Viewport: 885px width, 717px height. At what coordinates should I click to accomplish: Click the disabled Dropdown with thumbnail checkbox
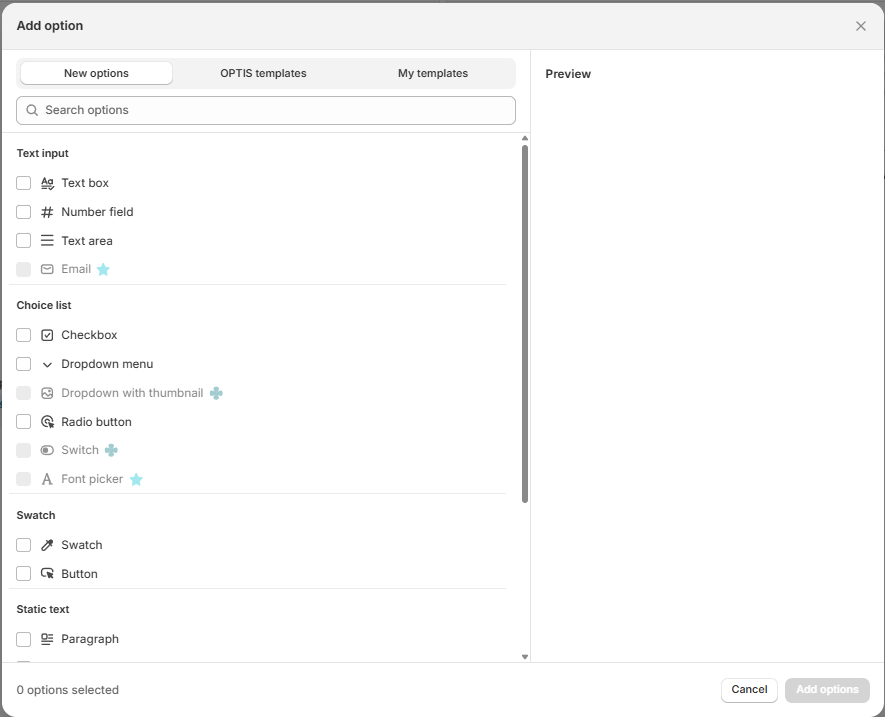click(24, 394)
